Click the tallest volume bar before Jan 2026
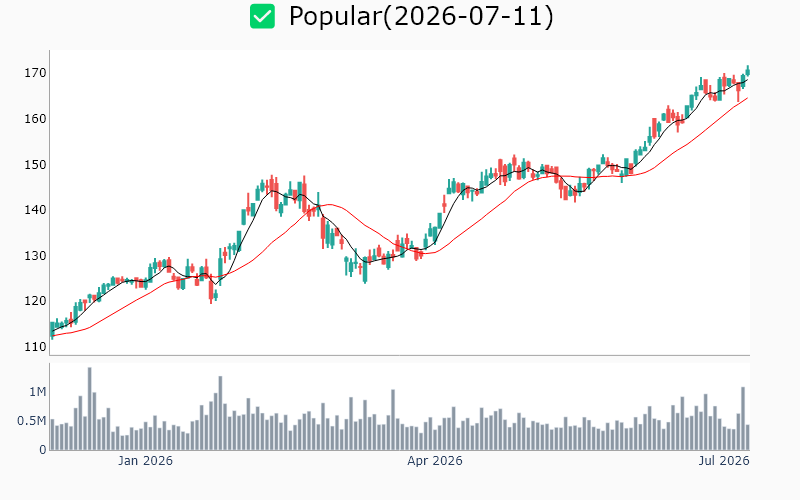Screen dimensions: 800x500 click(90, 409)
